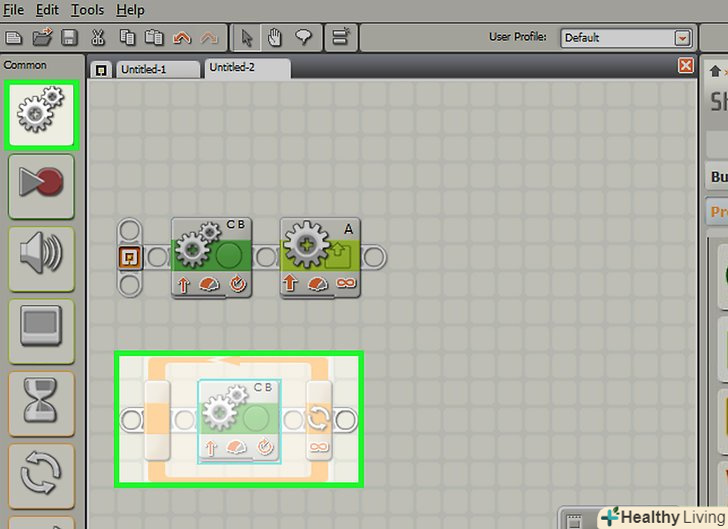Select the Pointer tool
Viewport: 728px width, 529px height.
247,38
